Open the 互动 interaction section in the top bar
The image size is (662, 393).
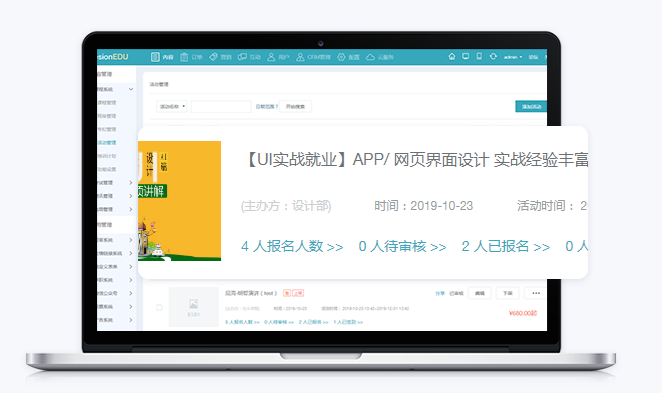click(x=249, y=57)
